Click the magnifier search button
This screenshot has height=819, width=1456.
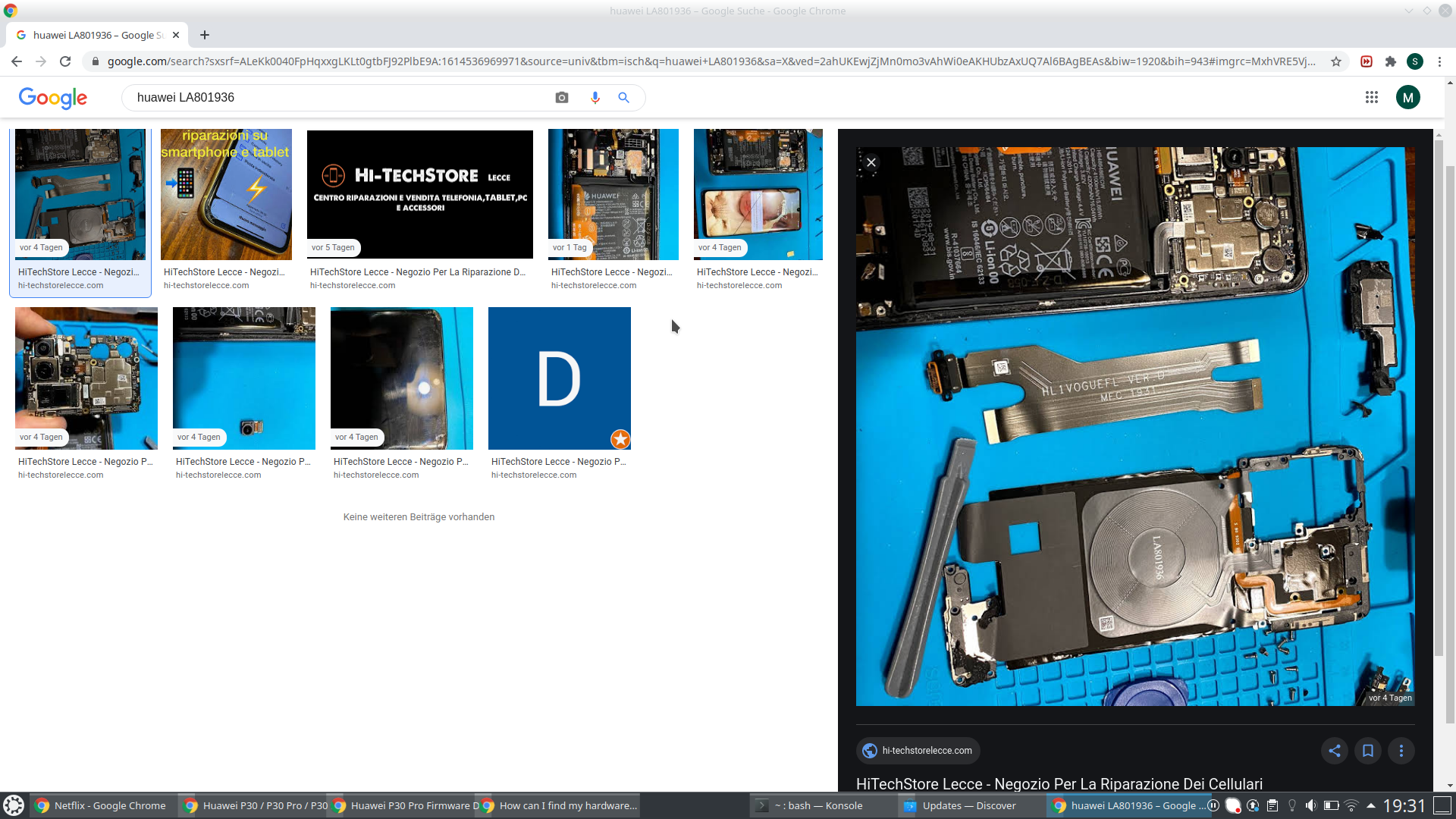pos(624,98)
